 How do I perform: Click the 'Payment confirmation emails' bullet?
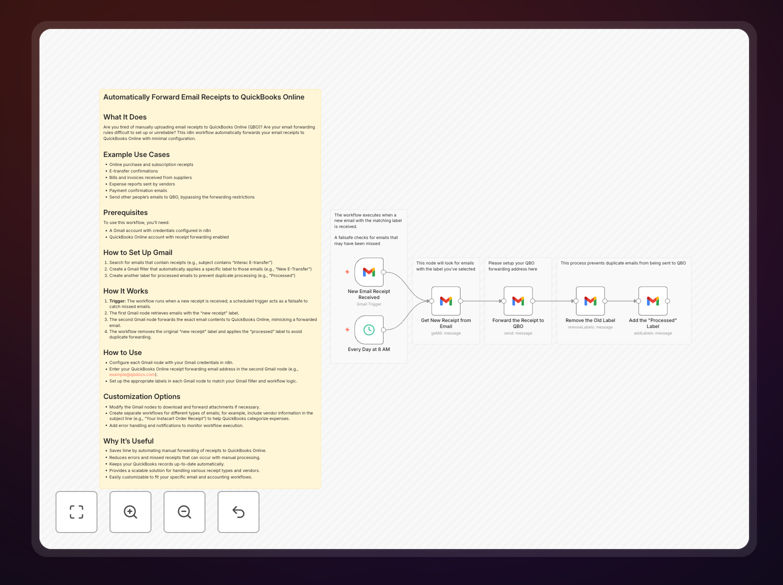click(138, 190)
